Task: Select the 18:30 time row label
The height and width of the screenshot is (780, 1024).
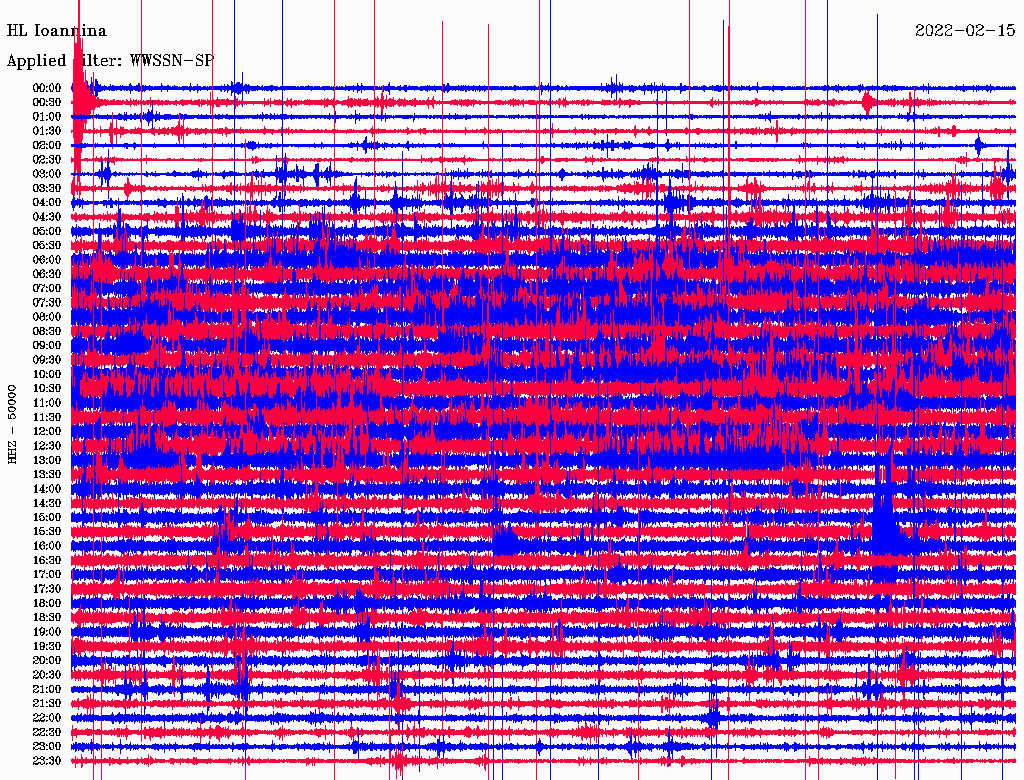Action: click(47, 617)
